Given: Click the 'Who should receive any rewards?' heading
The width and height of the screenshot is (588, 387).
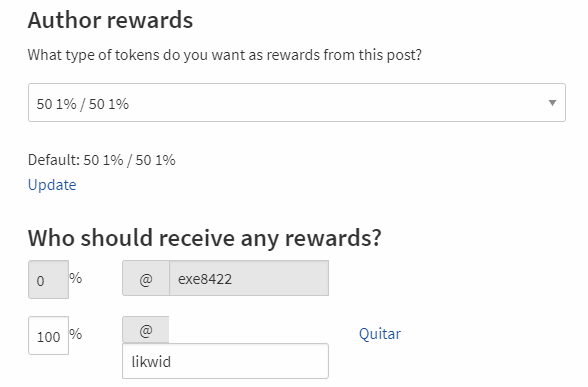Looking at the screenshot, I should point(204,238).
